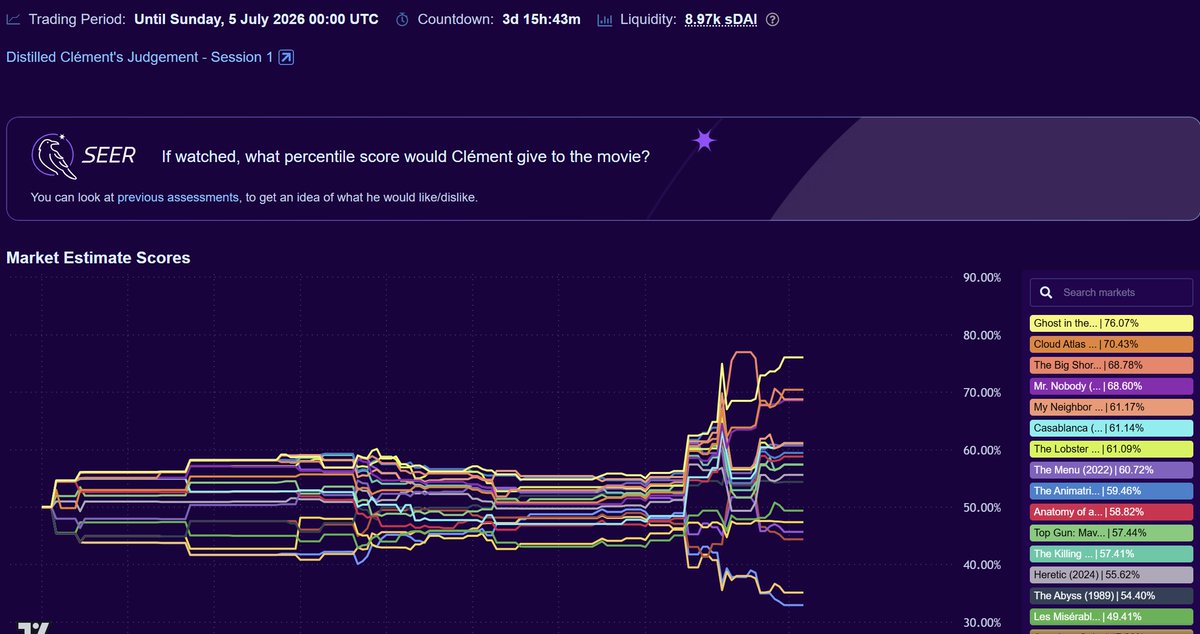Select Mr. Nobody 68.60% market

coord(1111,386)
